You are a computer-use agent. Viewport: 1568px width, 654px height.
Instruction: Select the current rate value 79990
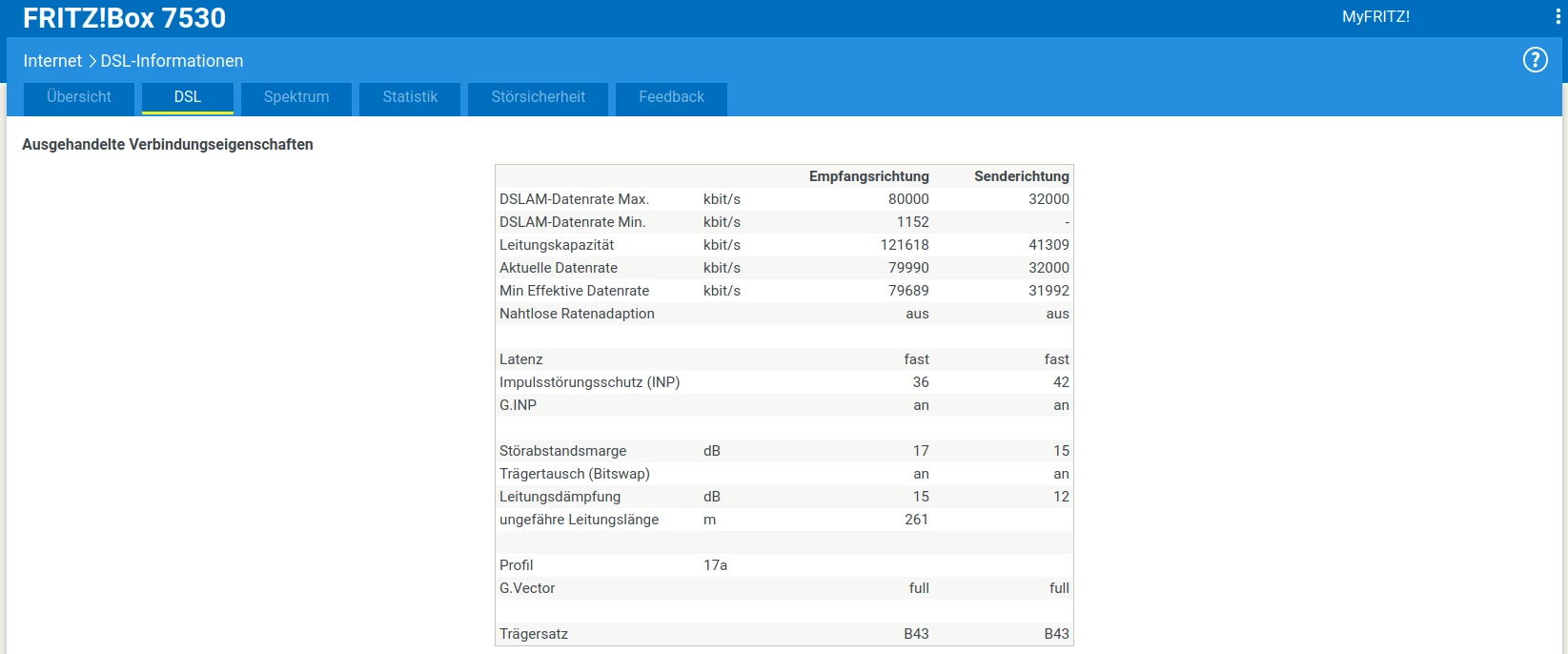pyautogui.click(x=908, y=268)
